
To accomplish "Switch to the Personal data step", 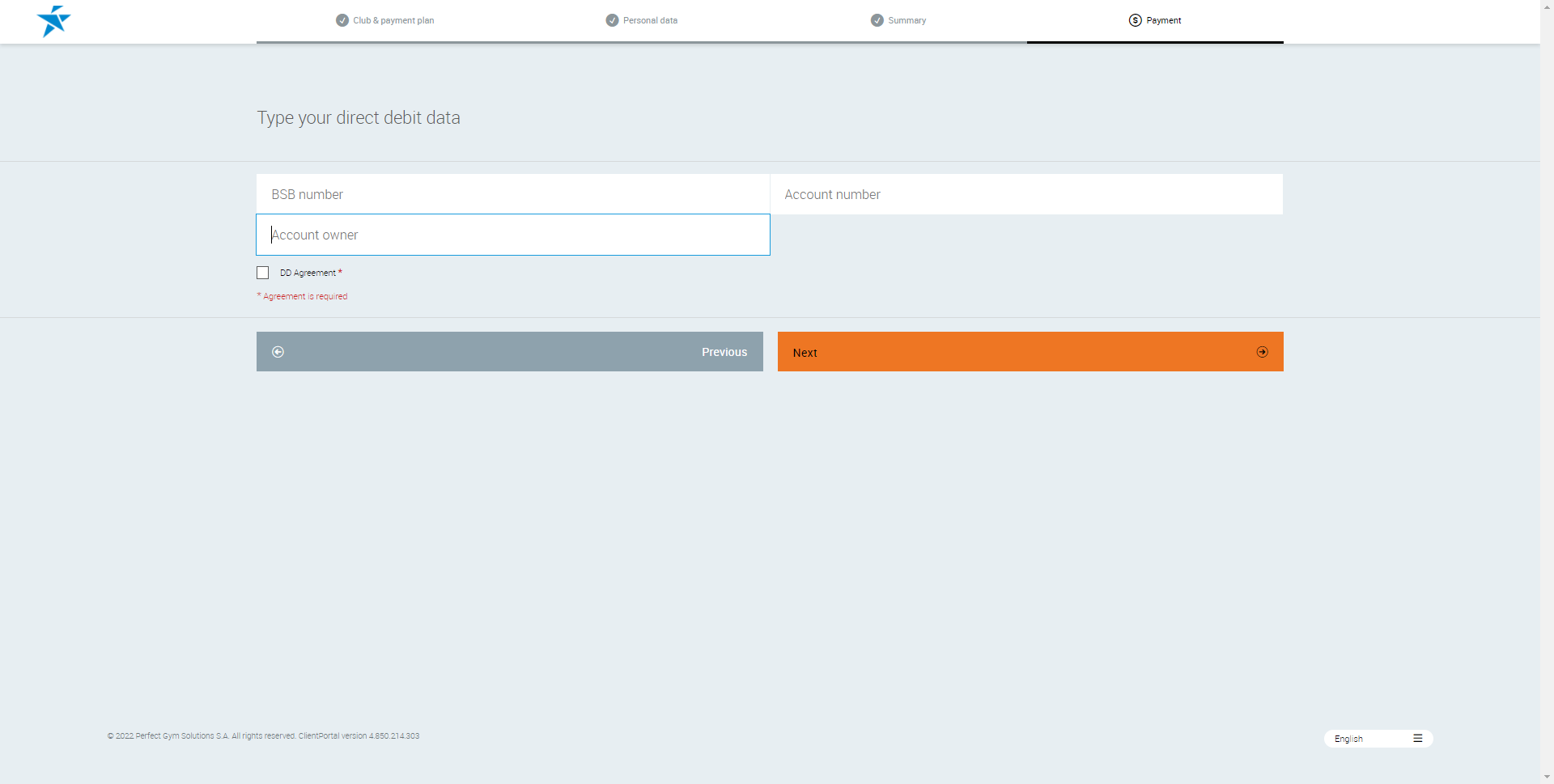I will tap(650, 20).
